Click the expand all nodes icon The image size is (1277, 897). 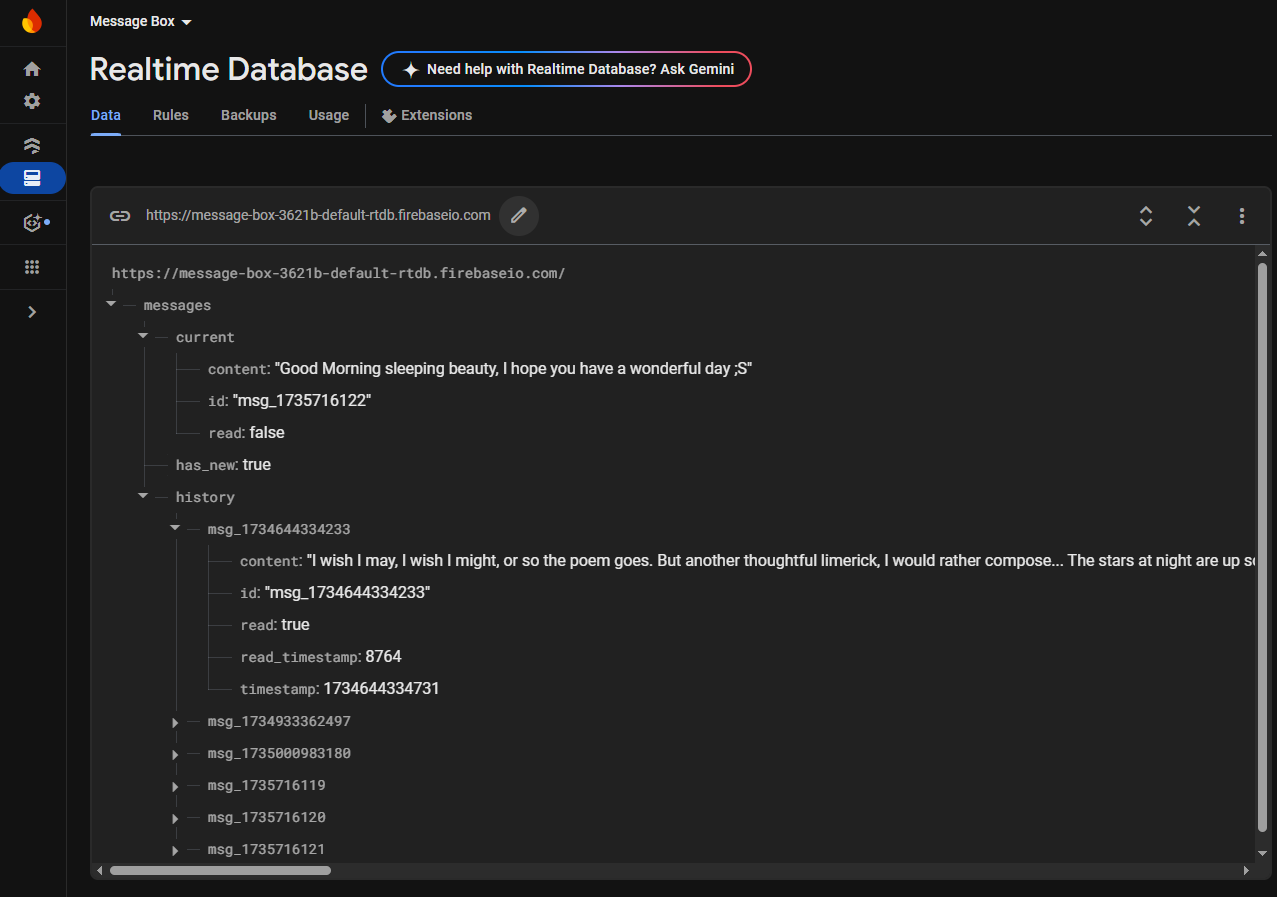coord(1146,215)
